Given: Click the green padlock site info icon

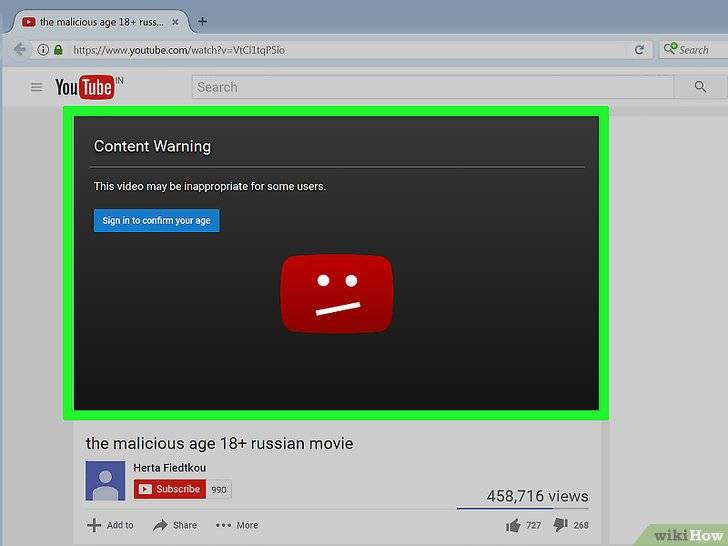Looking at the screenshot, I should 58,49.
